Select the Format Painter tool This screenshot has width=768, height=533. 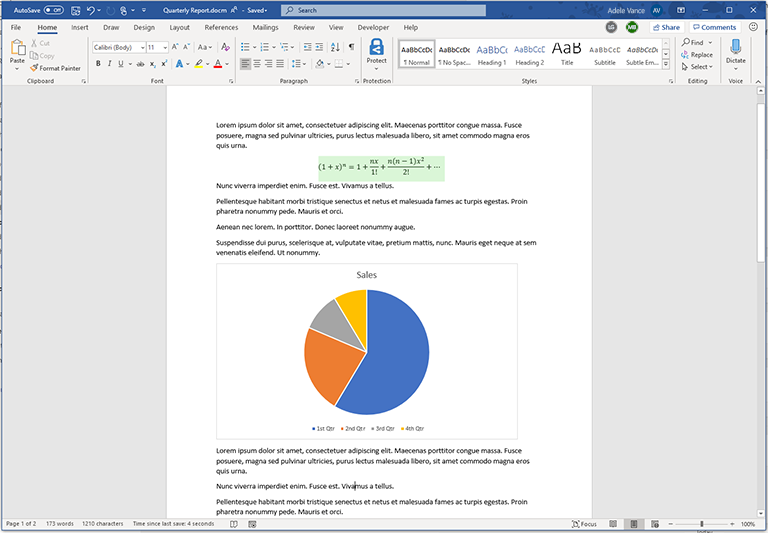click(55, 68)
